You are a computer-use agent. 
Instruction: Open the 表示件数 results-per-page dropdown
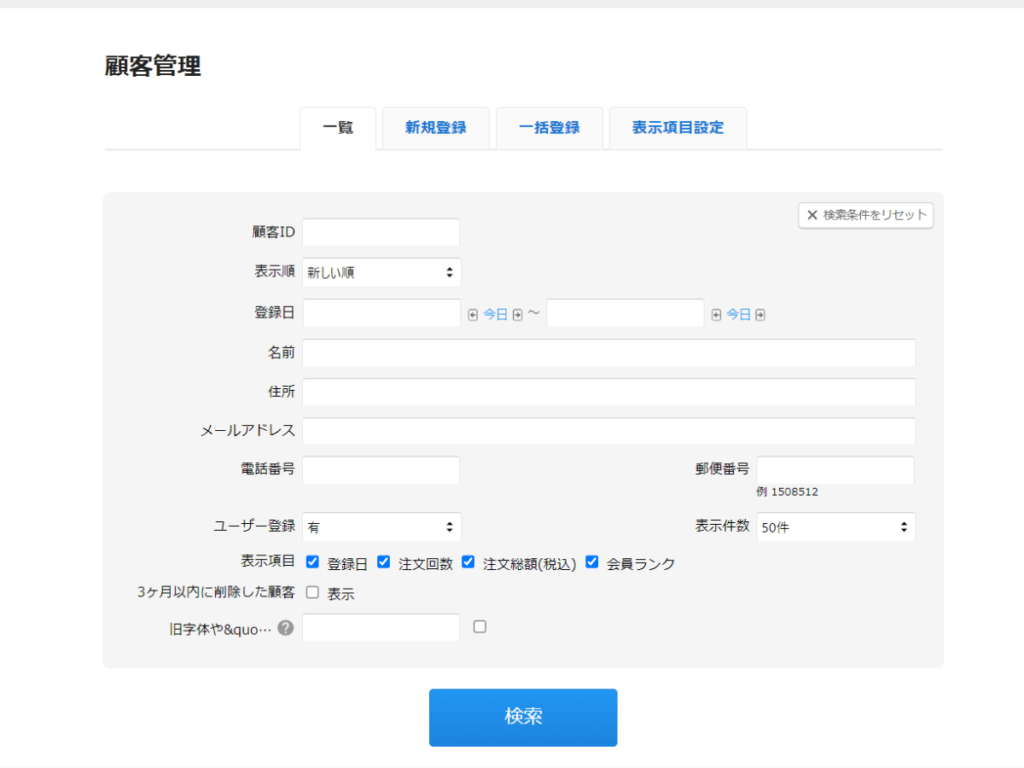pos(836,526)
